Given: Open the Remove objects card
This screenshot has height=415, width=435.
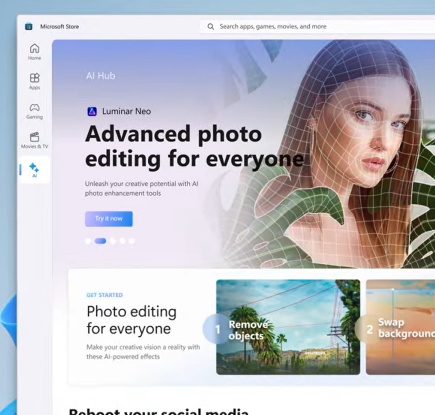Looking at the screenshot, I should [288, 327].
